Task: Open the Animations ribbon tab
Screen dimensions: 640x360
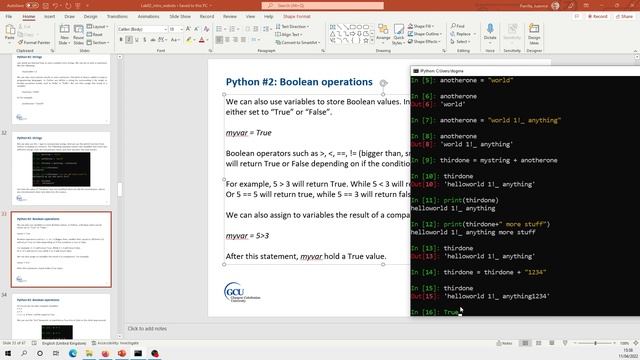Action: 148,16
